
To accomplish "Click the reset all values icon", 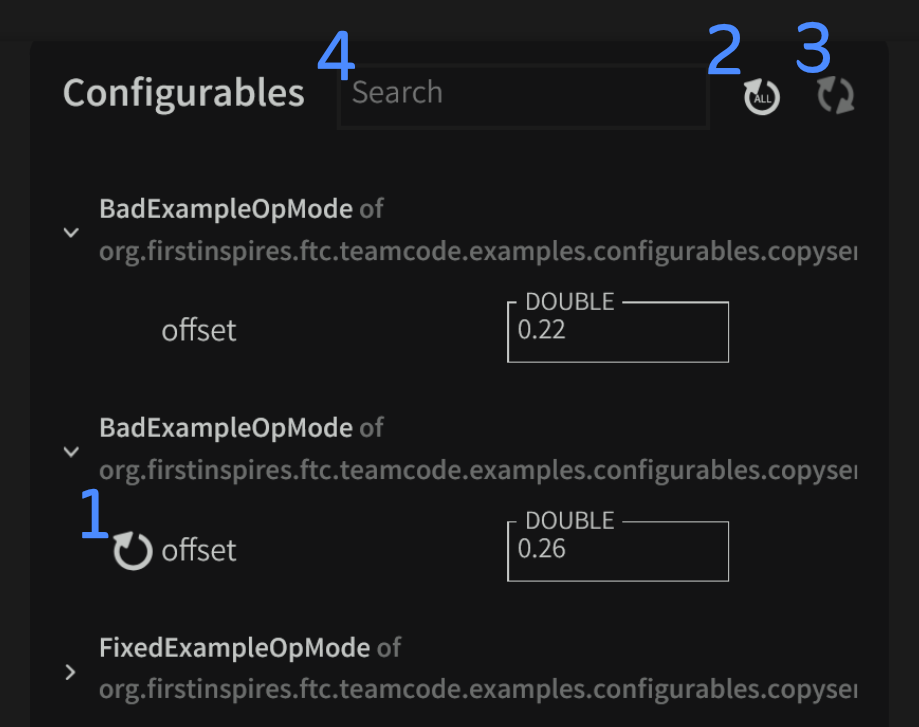I will coord(761,97).
